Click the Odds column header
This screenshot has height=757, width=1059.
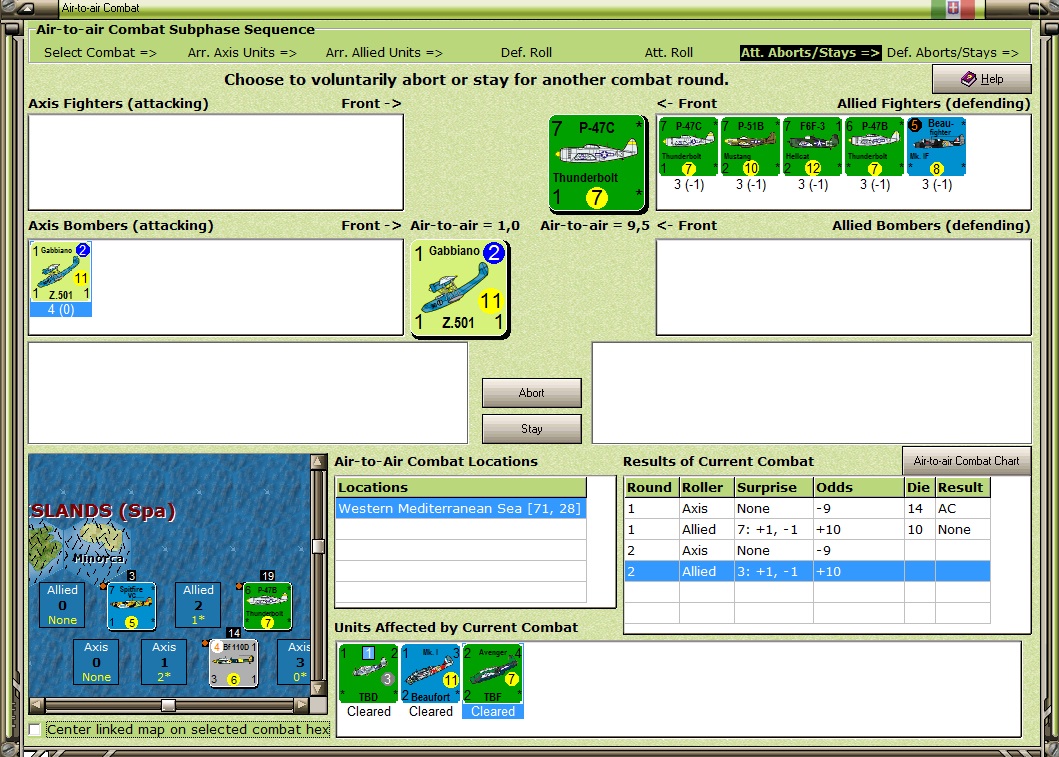click(858, 488)
